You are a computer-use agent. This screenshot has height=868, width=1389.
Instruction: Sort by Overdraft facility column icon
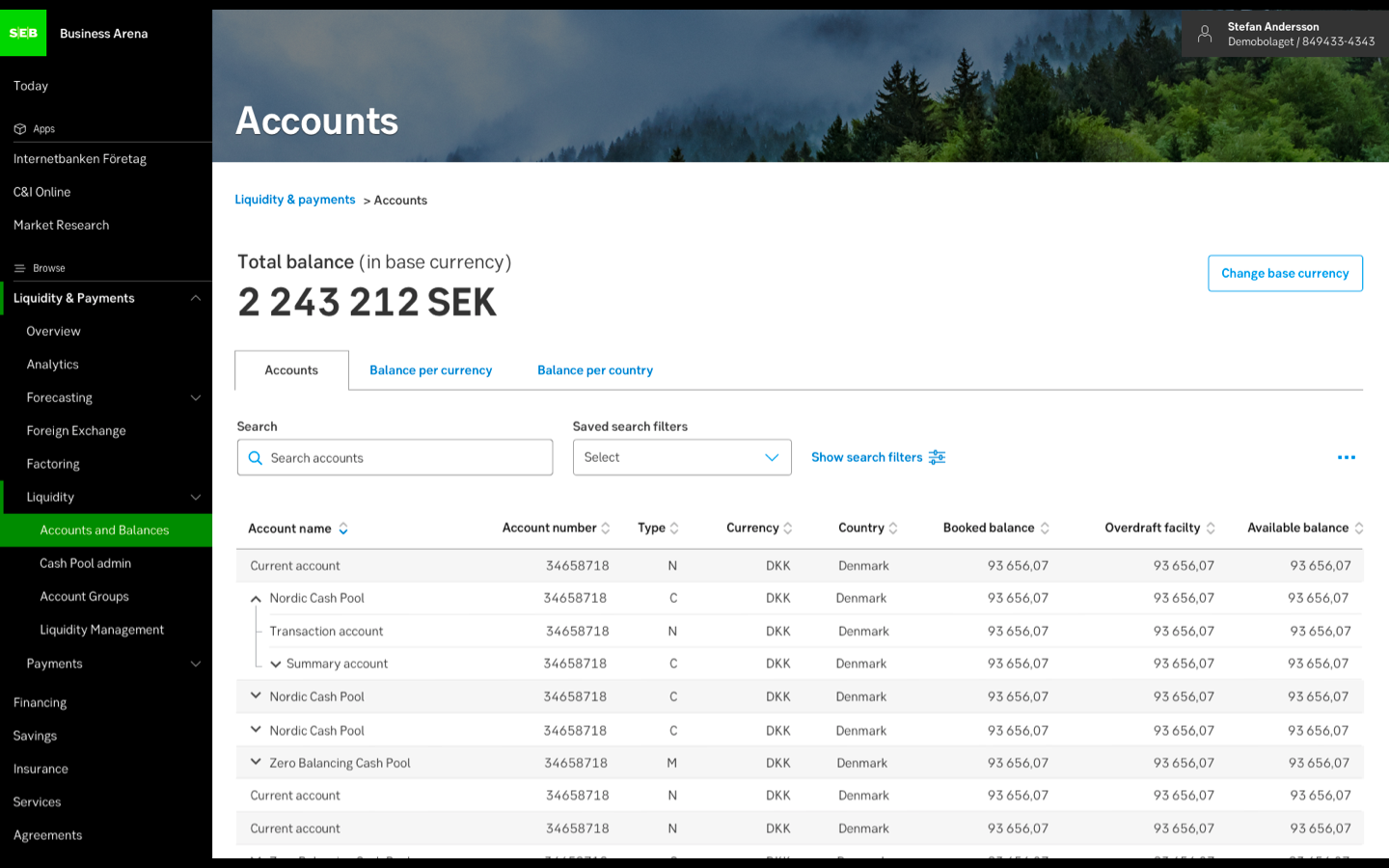point(1211,529)
